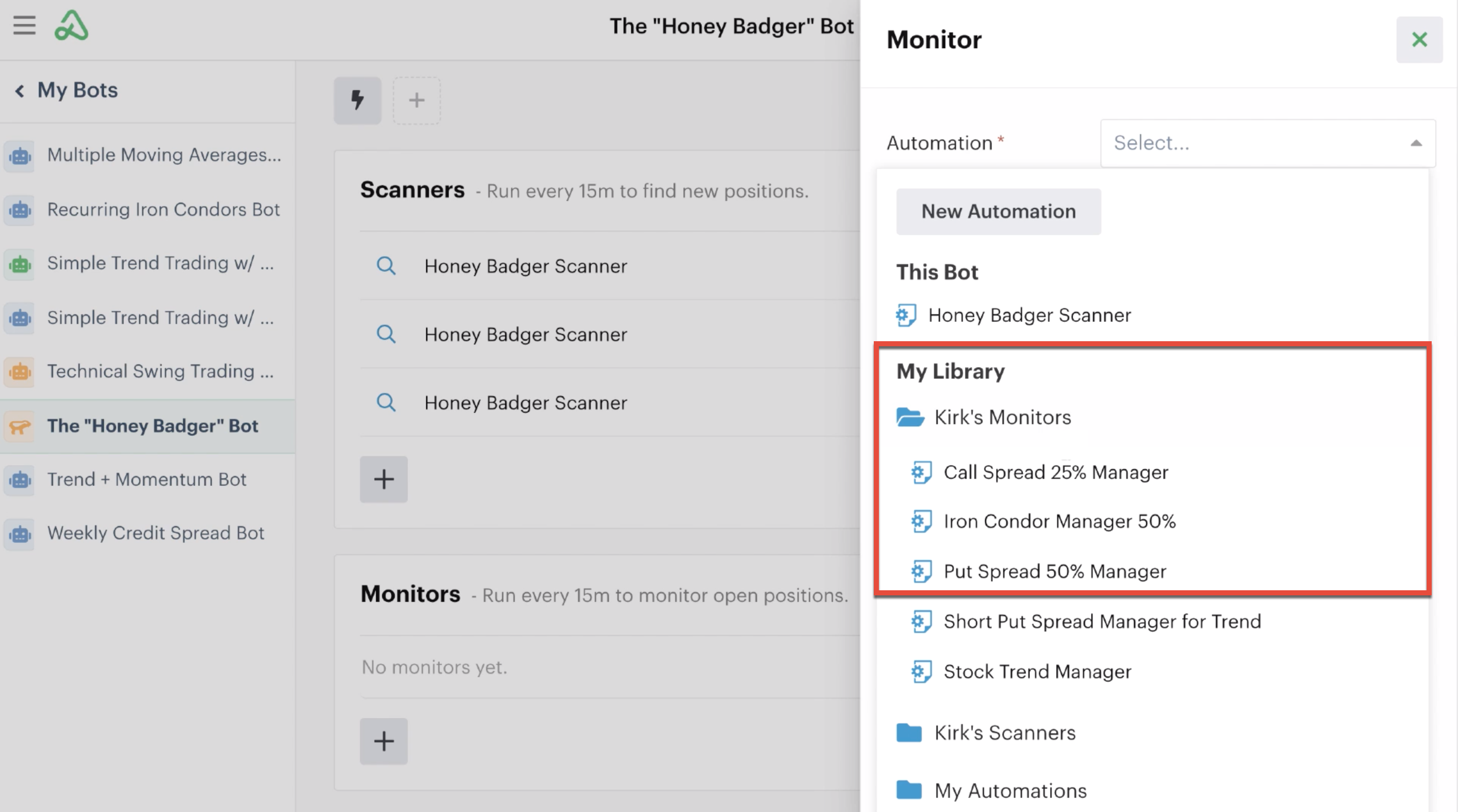Select Short Put Spread Manager for Trend

1102,622
